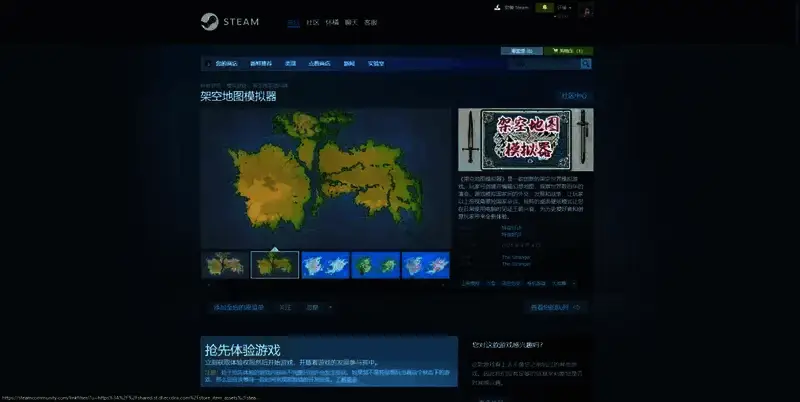Select the fifth thumbnail with pink islands
Viewport: 800px width, 402px height.
pyautogui.click(x=426, y=265)
